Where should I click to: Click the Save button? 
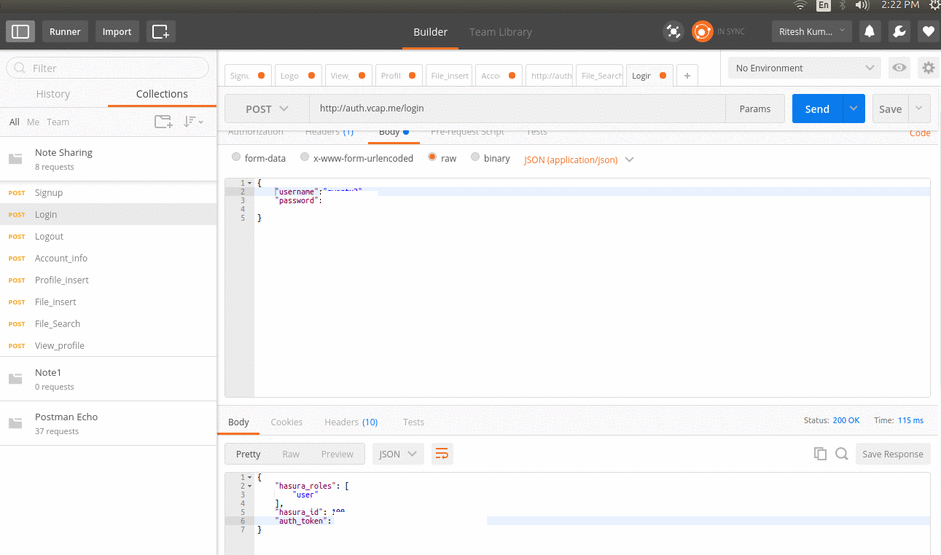(891, 109)
